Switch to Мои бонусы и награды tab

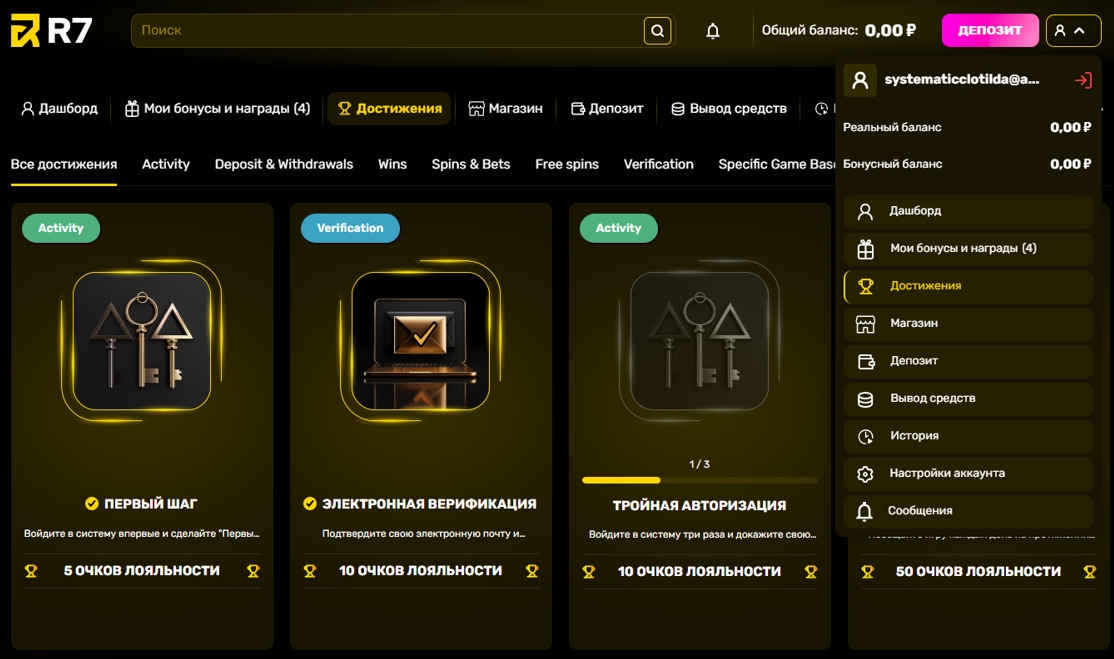point(217,109)
